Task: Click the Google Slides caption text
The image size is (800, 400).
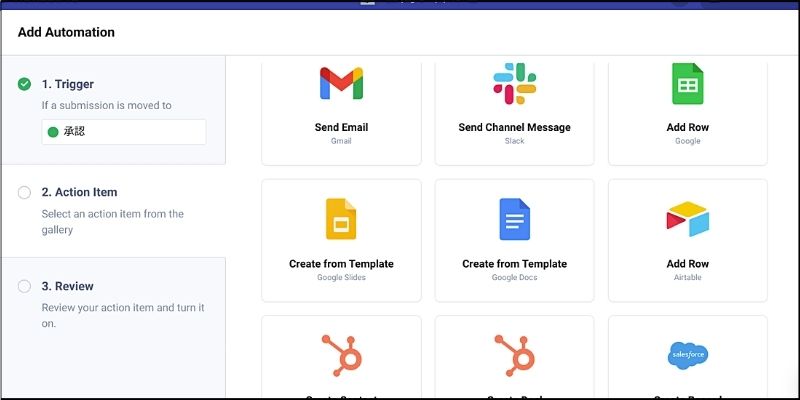Action: (x=341, y=278)
